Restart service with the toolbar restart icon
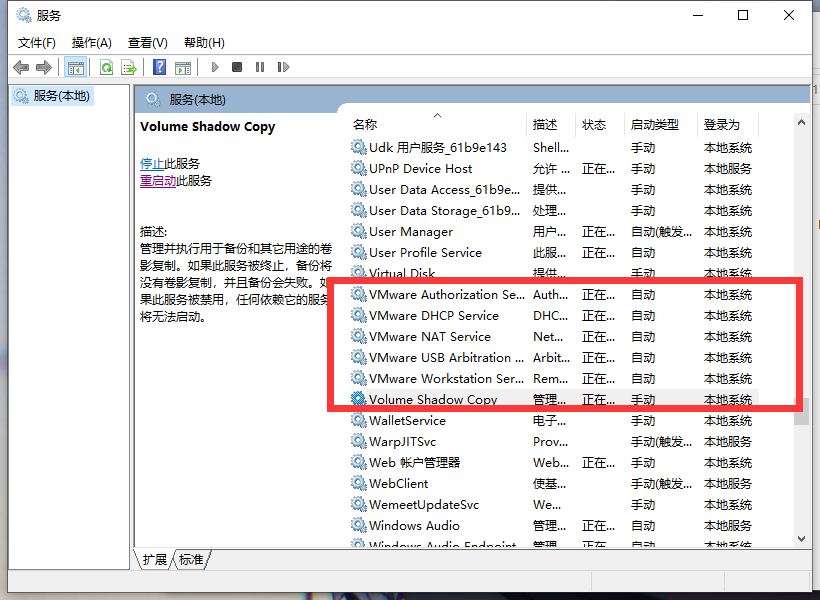Viewport: 820px width, 600px height. pyautogui.click(x=283, y=67)
